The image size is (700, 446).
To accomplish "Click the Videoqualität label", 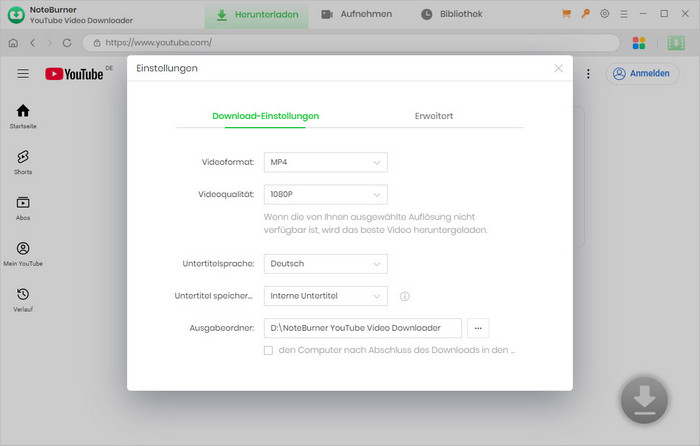I will point(226,194).
